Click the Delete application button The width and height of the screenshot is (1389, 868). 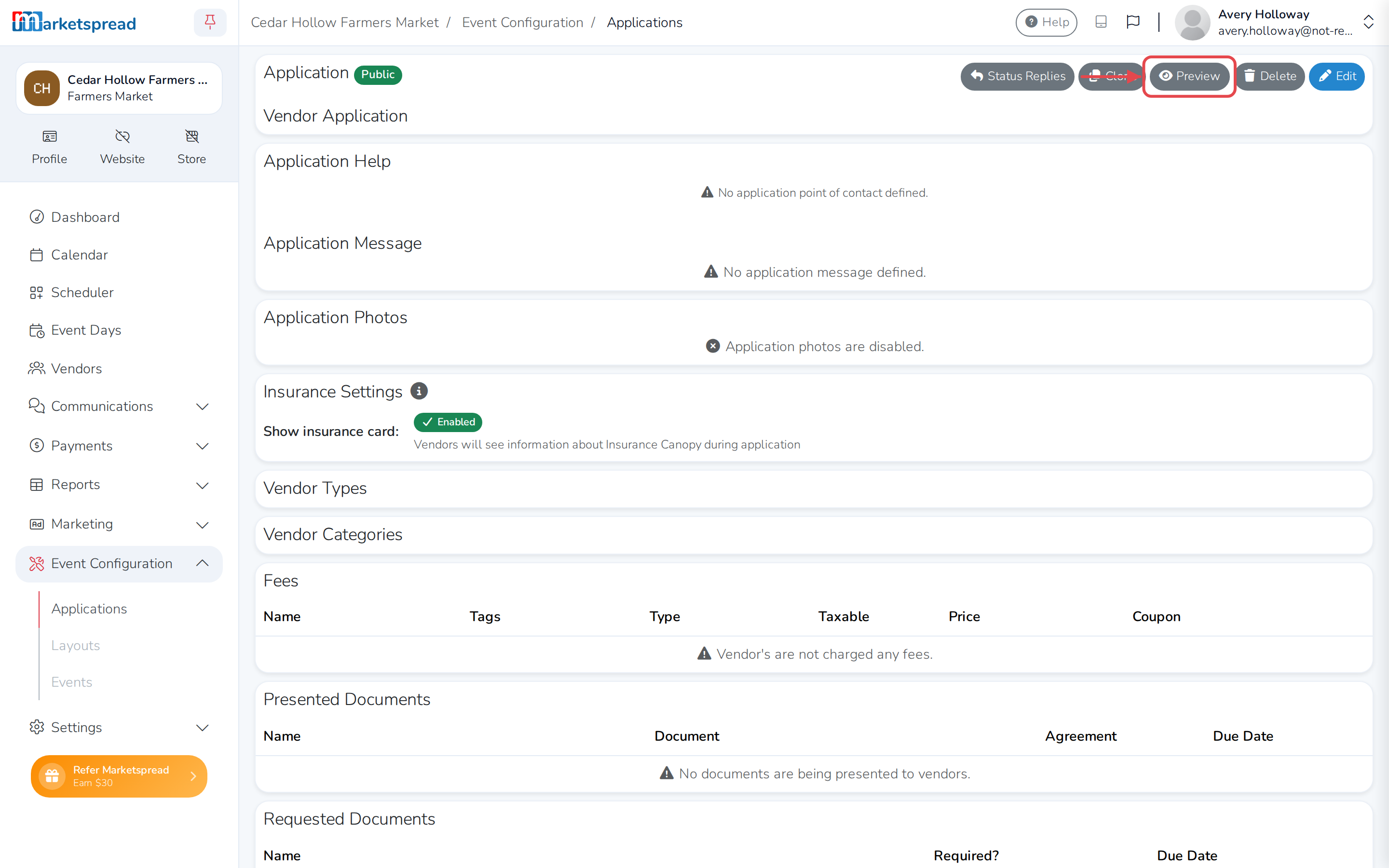click(x=1270, y=76)
